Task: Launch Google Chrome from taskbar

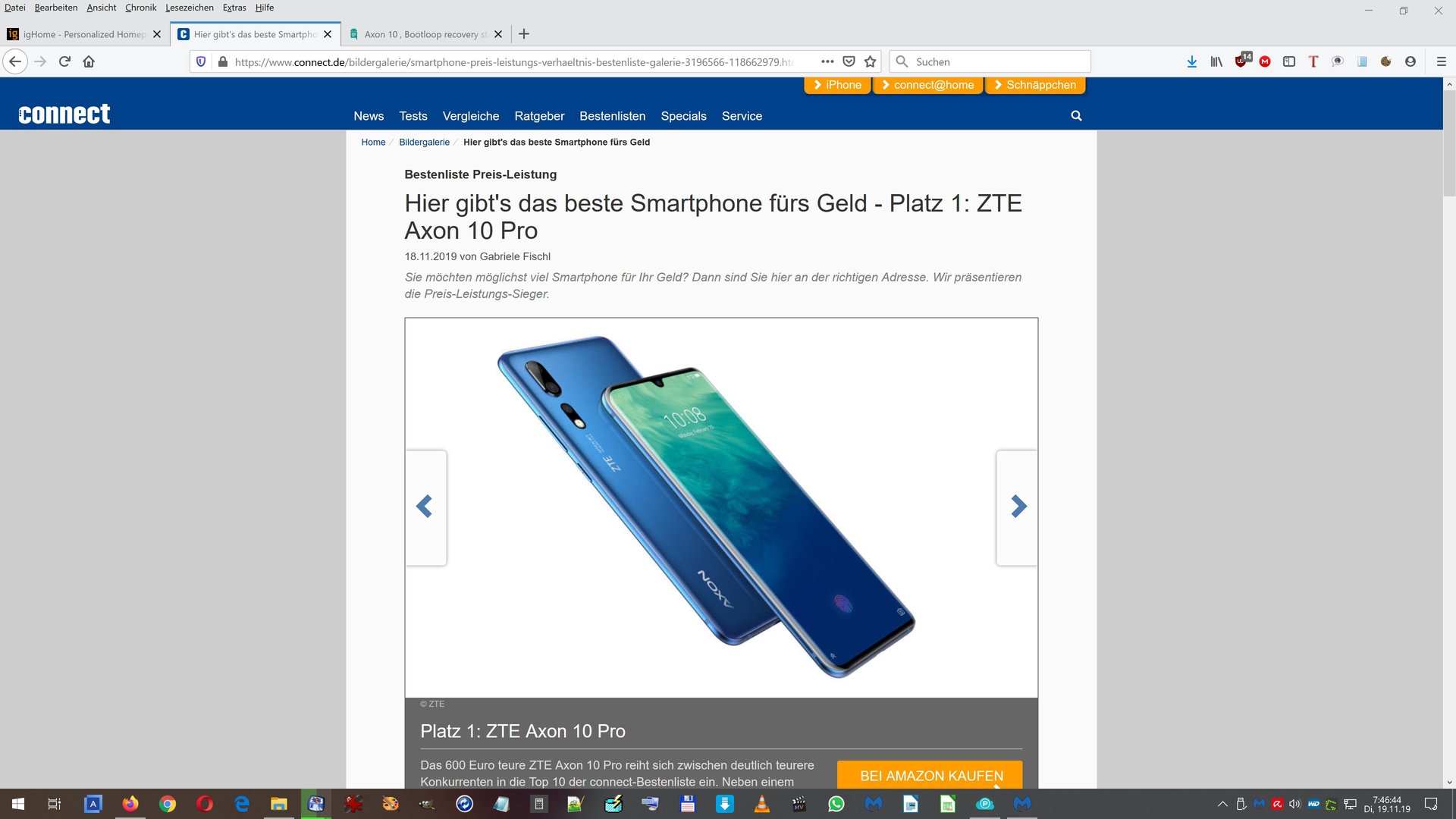Action: pyautogui.click(x=168, y=804)
